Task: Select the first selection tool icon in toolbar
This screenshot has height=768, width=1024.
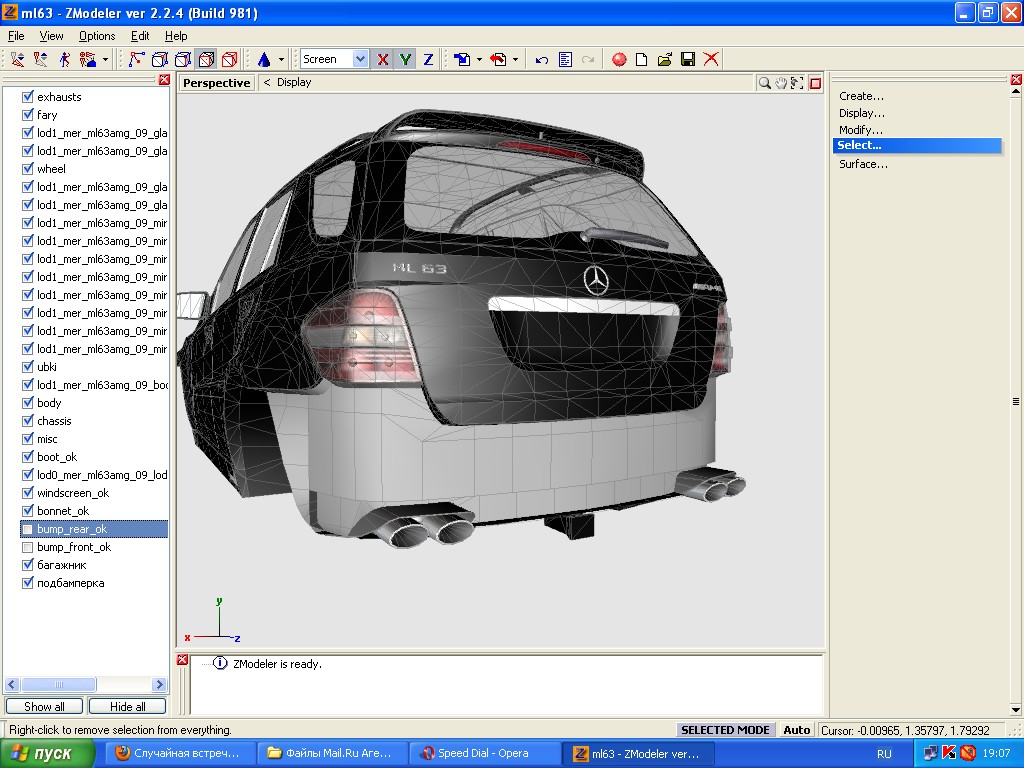Action: 18,59
